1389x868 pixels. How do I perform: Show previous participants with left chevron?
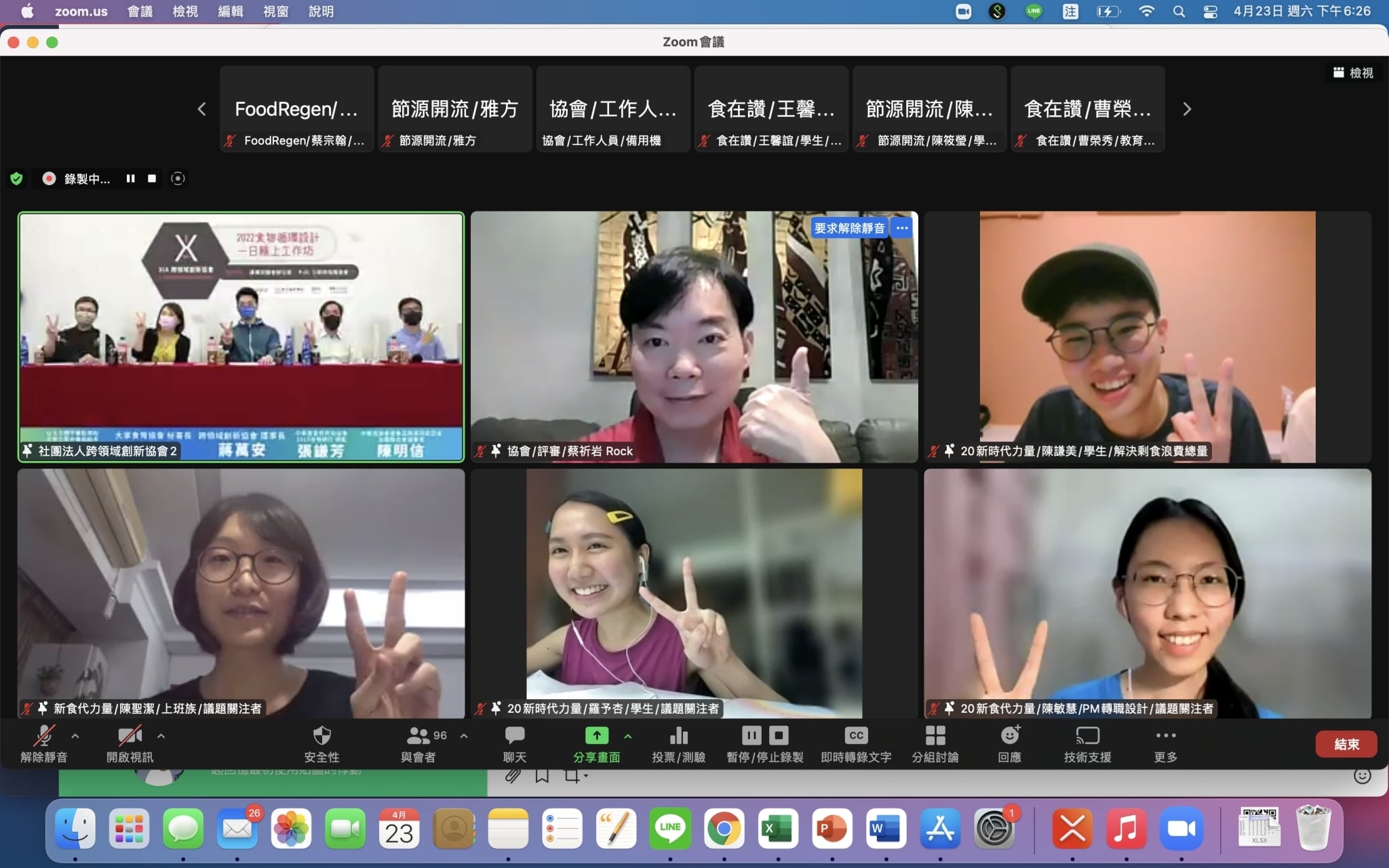click(201, 109)
